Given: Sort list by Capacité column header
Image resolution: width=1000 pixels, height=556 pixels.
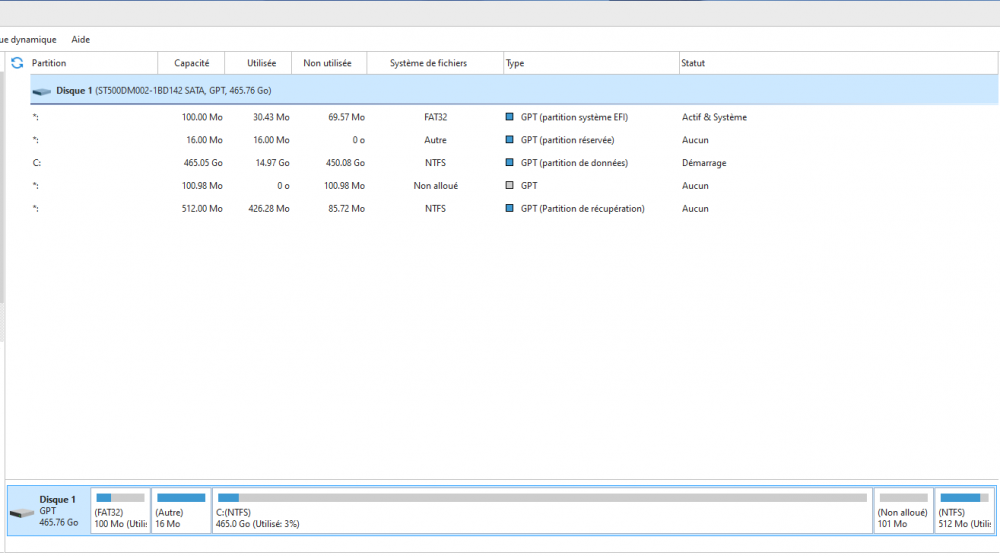Looking at the screenshot, I should coord(191,63).
